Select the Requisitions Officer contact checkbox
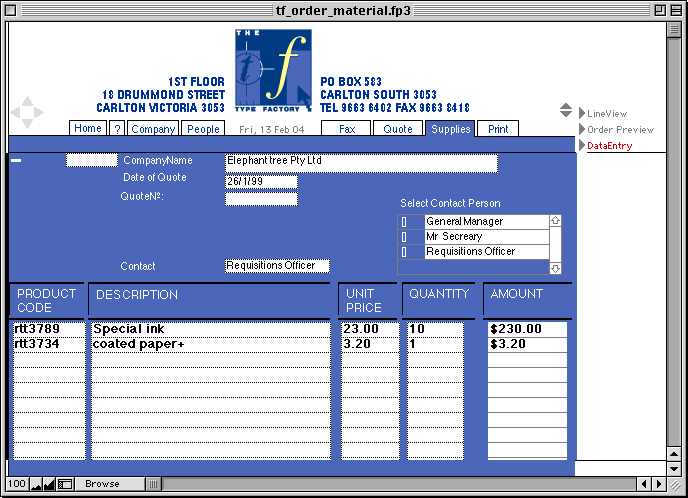688x498 pixels. [405, 252]
